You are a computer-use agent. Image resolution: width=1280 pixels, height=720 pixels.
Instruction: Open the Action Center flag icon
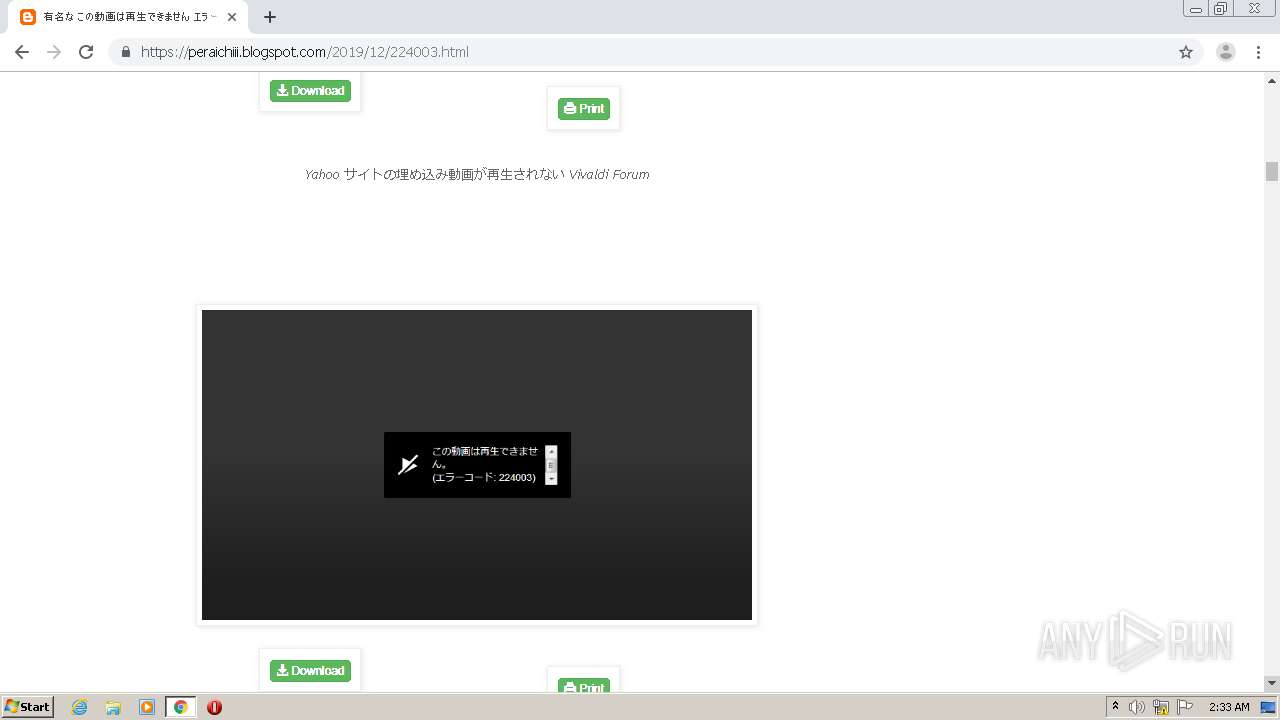tap(1185, 707)
